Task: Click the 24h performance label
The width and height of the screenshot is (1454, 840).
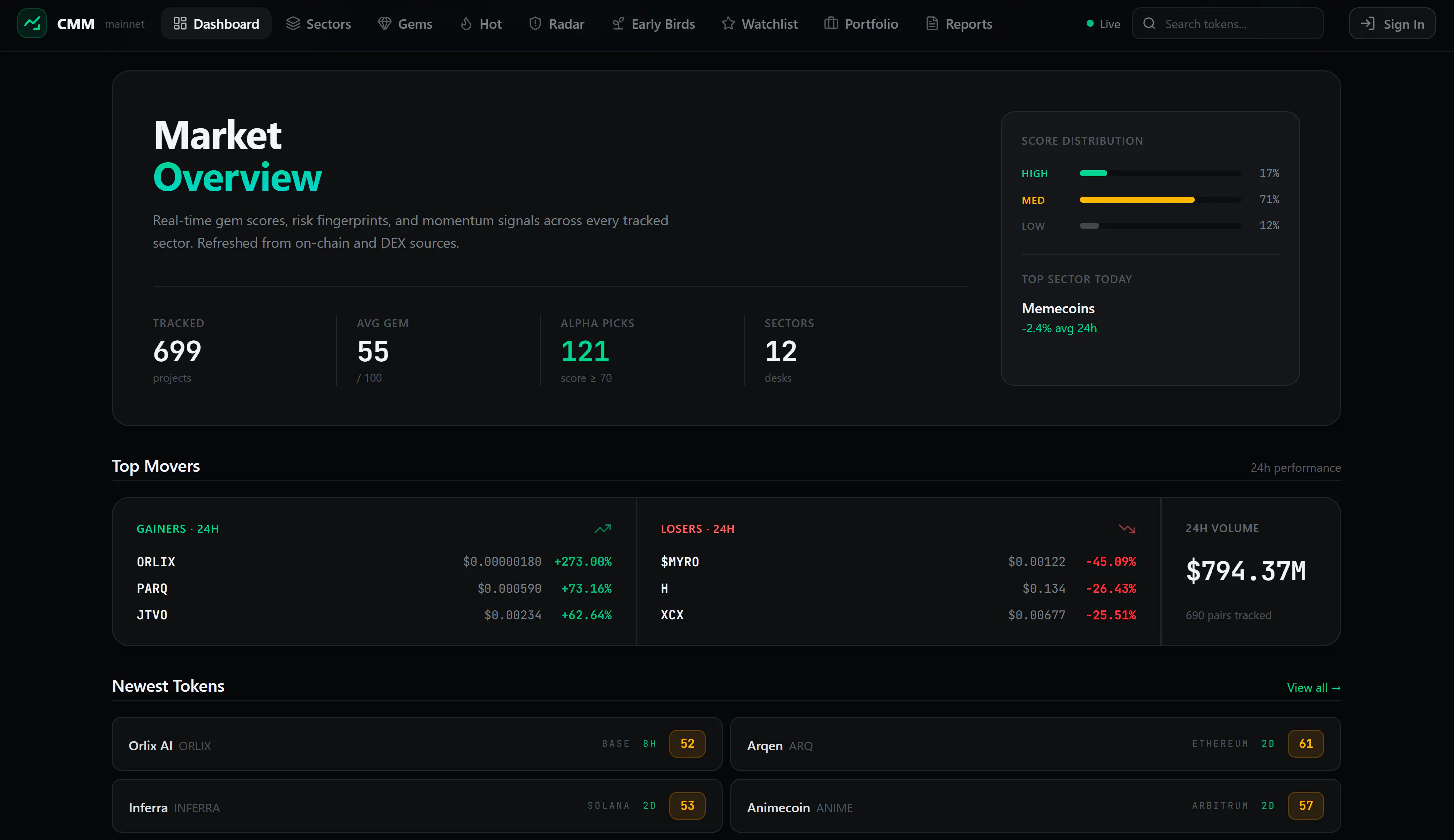Action: 1295,468
